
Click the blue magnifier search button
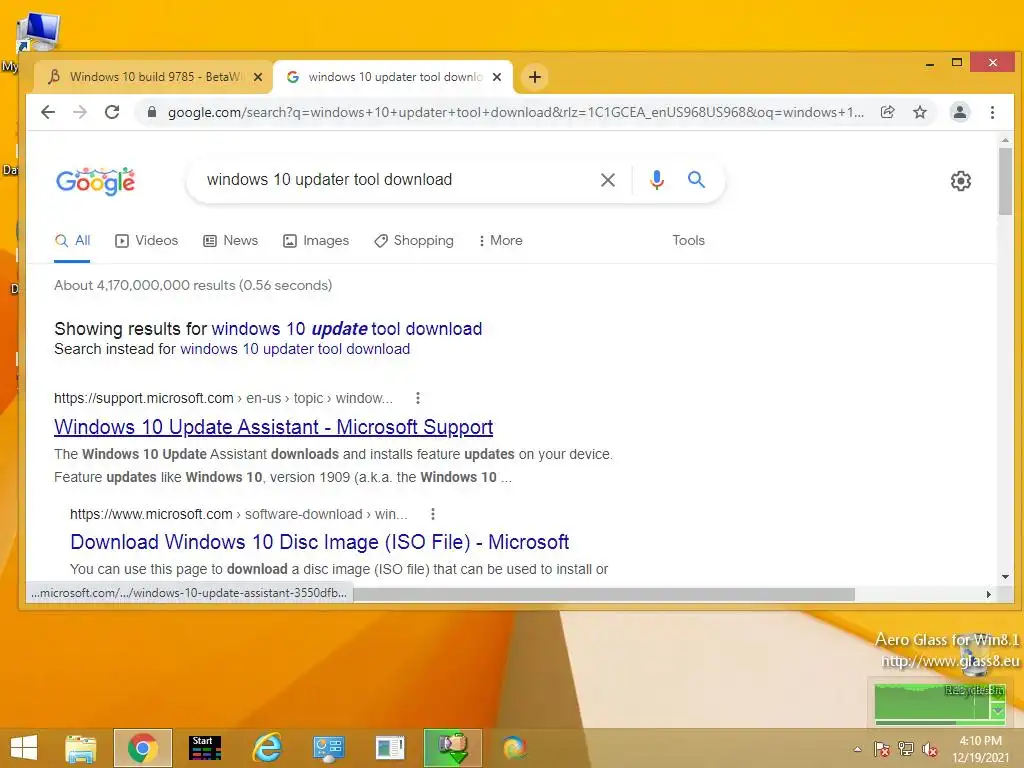(x=696, y=180)
